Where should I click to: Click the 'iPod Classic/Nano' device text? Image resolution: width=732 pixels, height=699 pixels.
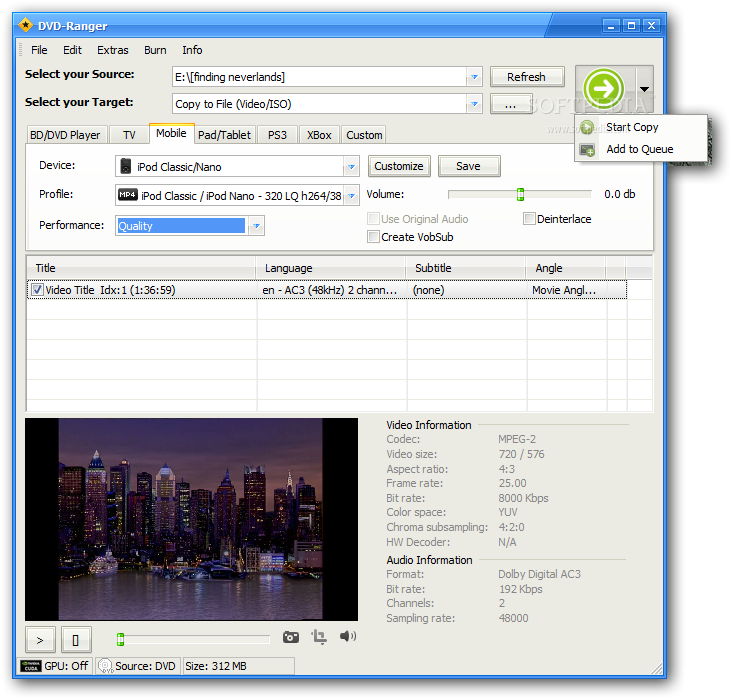179,167
